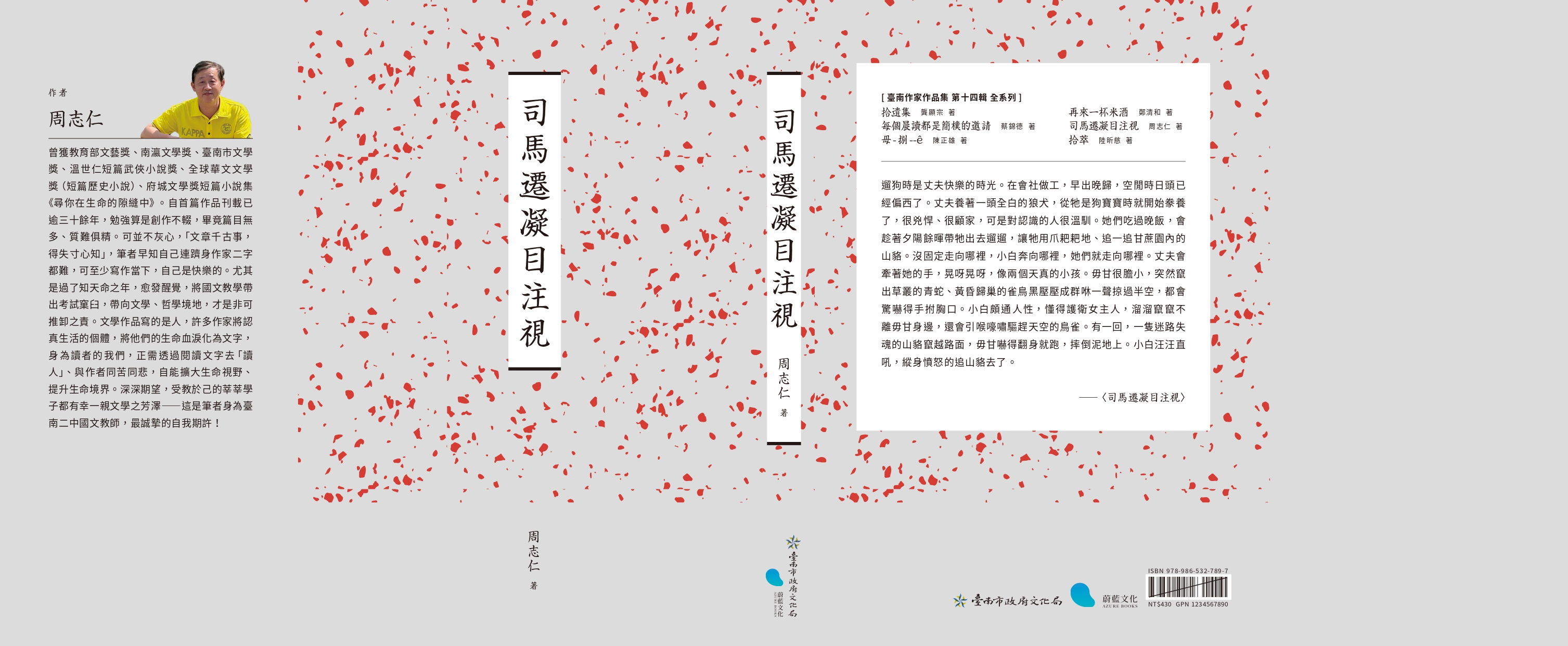Click the 周志仁 heading on the author flap
Viewport: 1568px width, 646px height.
76,119
